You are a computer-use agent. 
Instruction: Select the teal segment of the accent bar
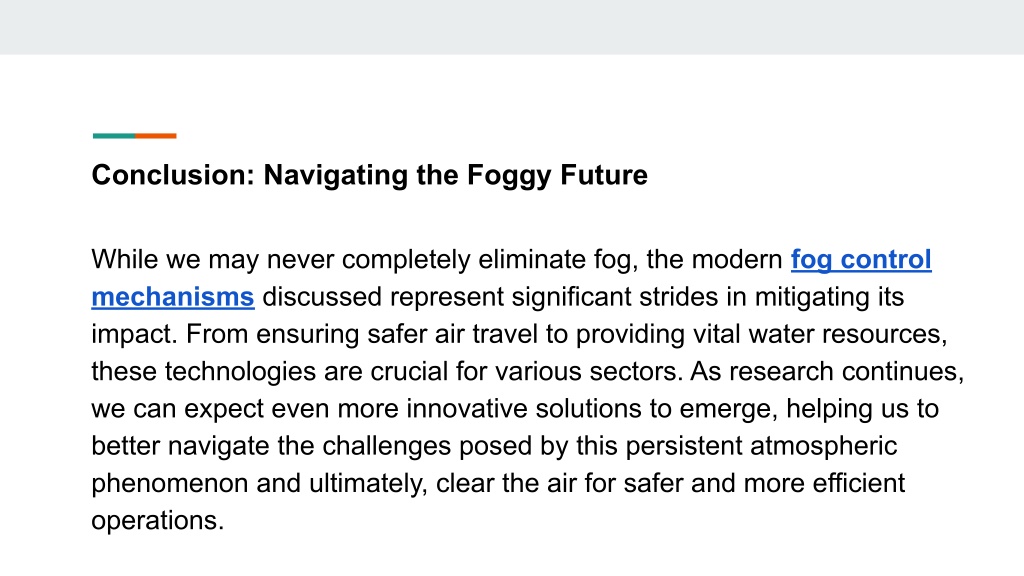[x=114, y=136]
